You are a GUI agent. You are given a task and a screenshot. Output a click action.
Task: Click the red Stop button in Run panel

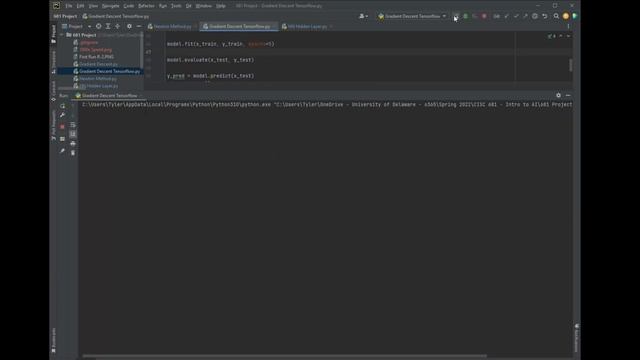62,127
